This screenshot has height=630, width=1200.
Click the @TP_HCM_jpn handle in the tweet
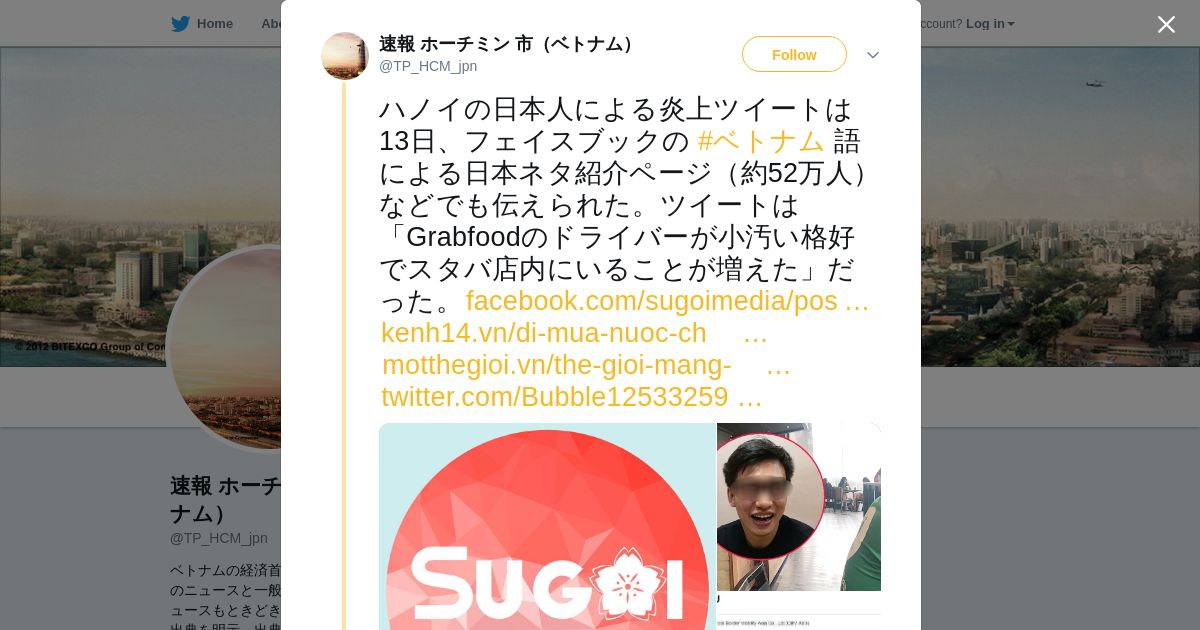[428, 66]
